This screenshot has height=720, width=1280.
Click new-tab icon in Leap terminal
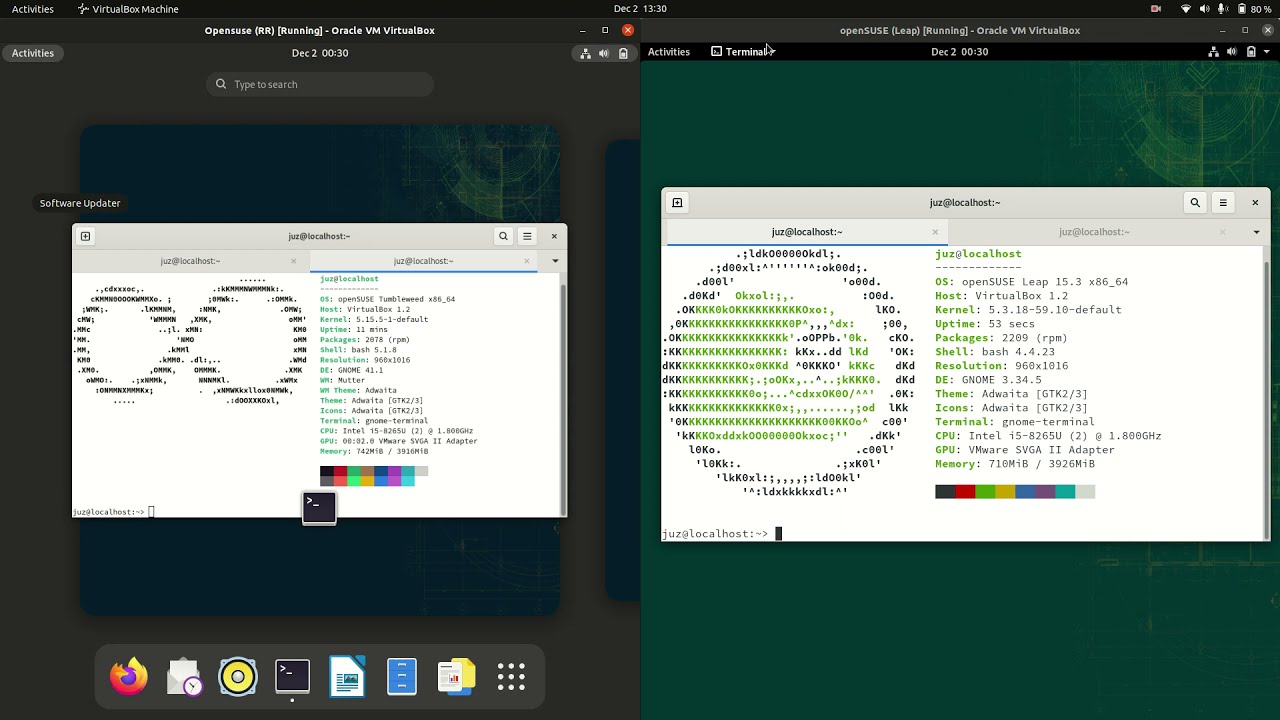pyautogui.click(x=677, y=202)
